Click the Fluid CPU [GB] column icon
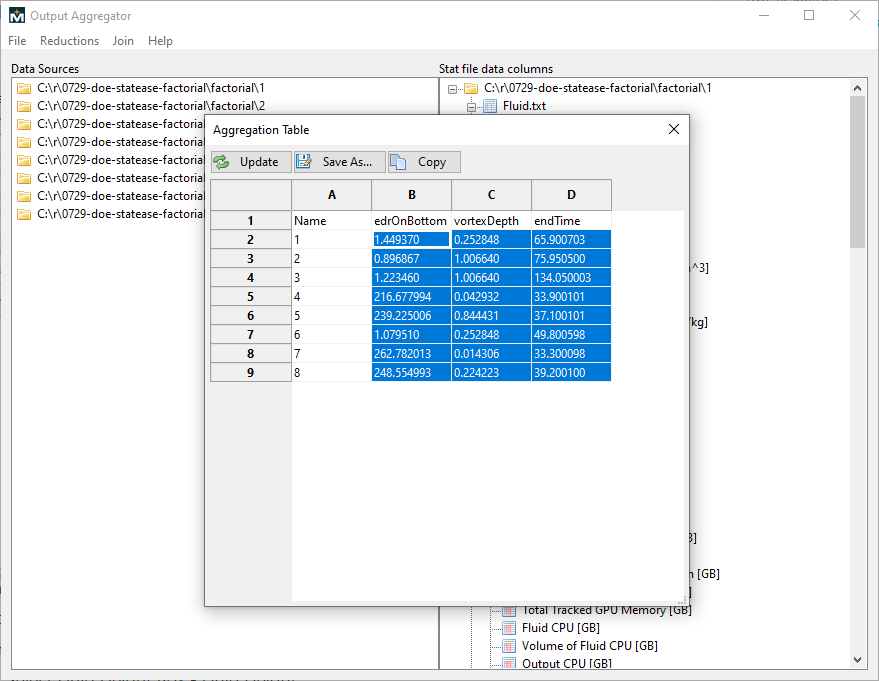Screen dimensions: 879x681 point(508,628)
